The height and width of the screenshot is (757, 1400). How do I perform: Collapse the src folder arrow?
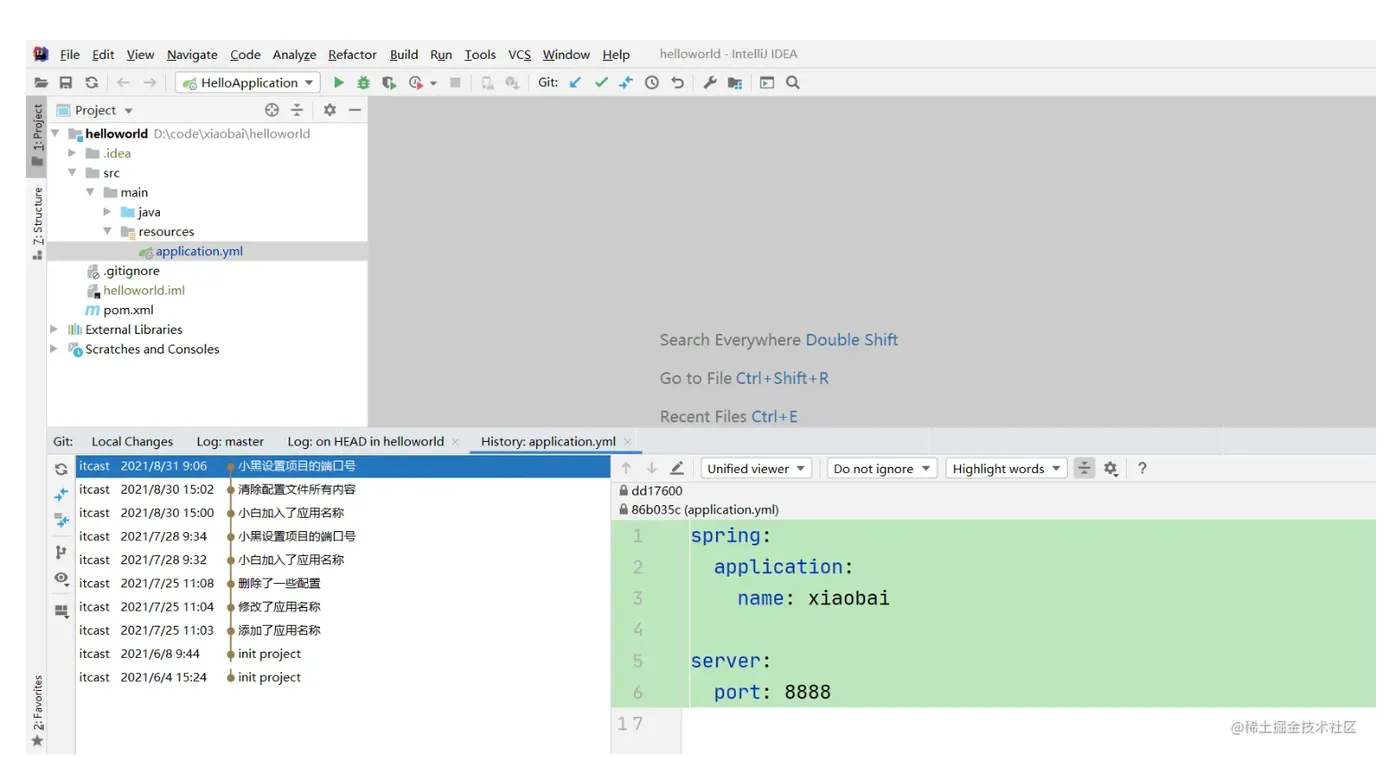tap(72, 173)
